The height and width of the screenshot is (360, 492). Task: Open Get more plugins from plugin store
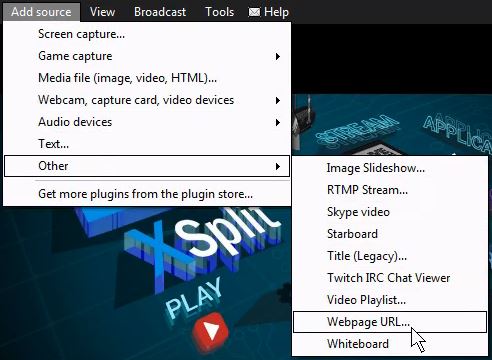147,194
